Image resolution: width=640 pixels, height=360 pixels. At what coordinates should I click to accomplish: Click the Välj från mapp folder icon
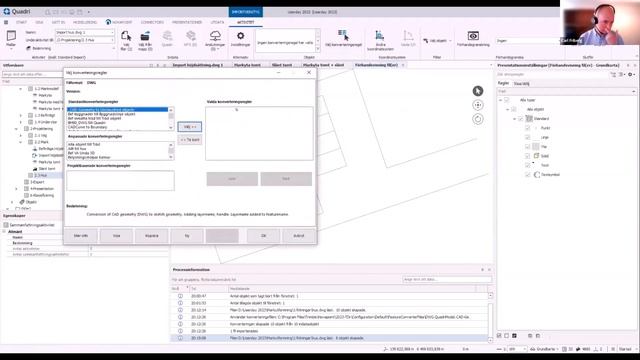pyautogui.click(x=145, y=37)
